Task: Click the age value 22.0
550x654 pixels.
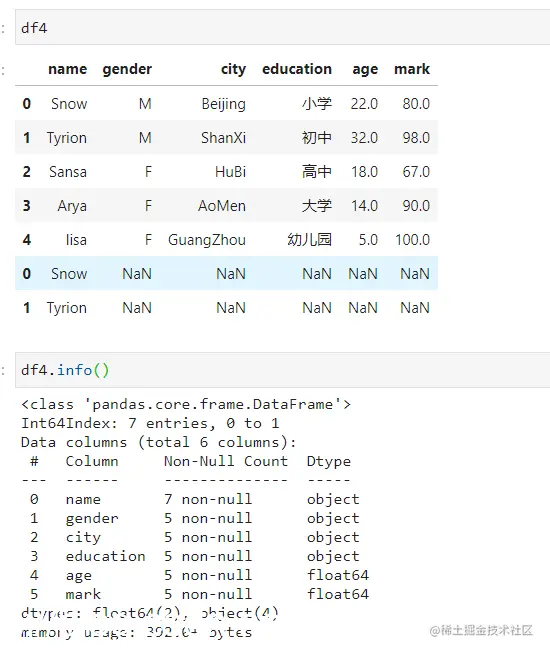Action: 364,103
